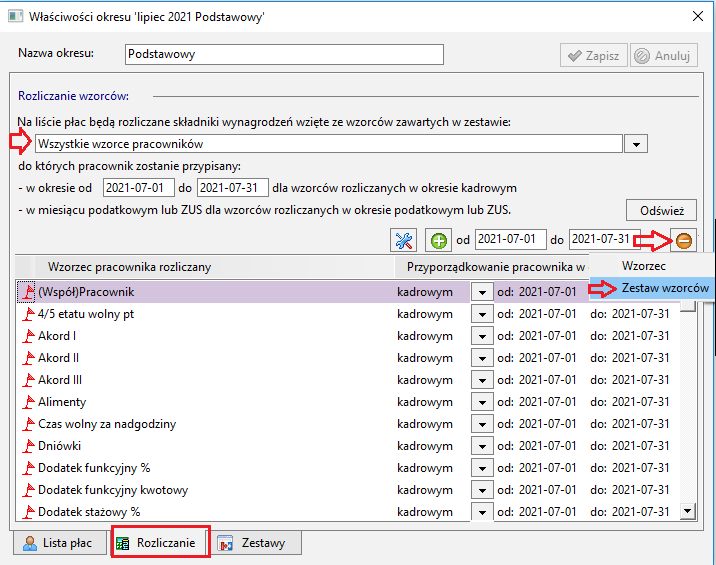This screenshot has width=716, height=565.
Task: Click the (Współ)Pracownik row flag icon
Action: point(28,292)
